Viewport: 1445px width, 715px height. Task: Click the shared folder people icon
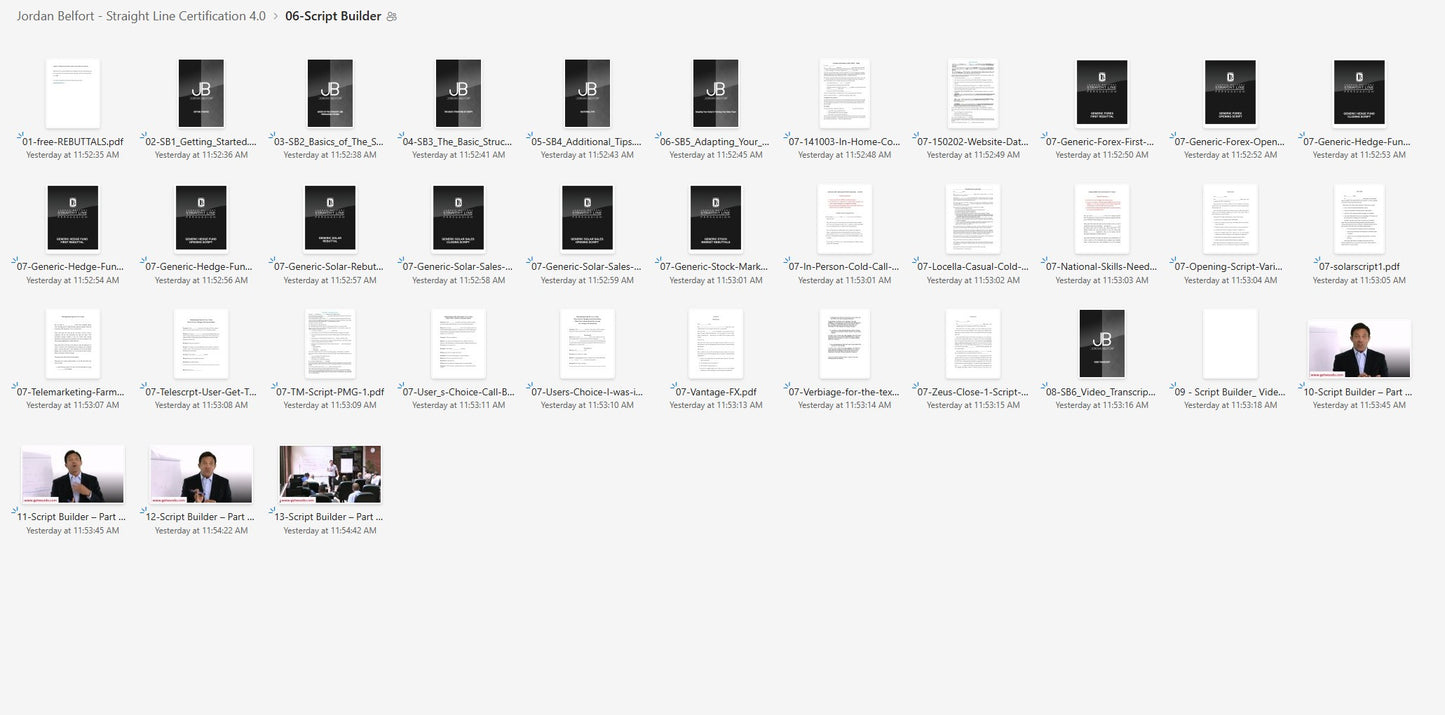[392, 17]
